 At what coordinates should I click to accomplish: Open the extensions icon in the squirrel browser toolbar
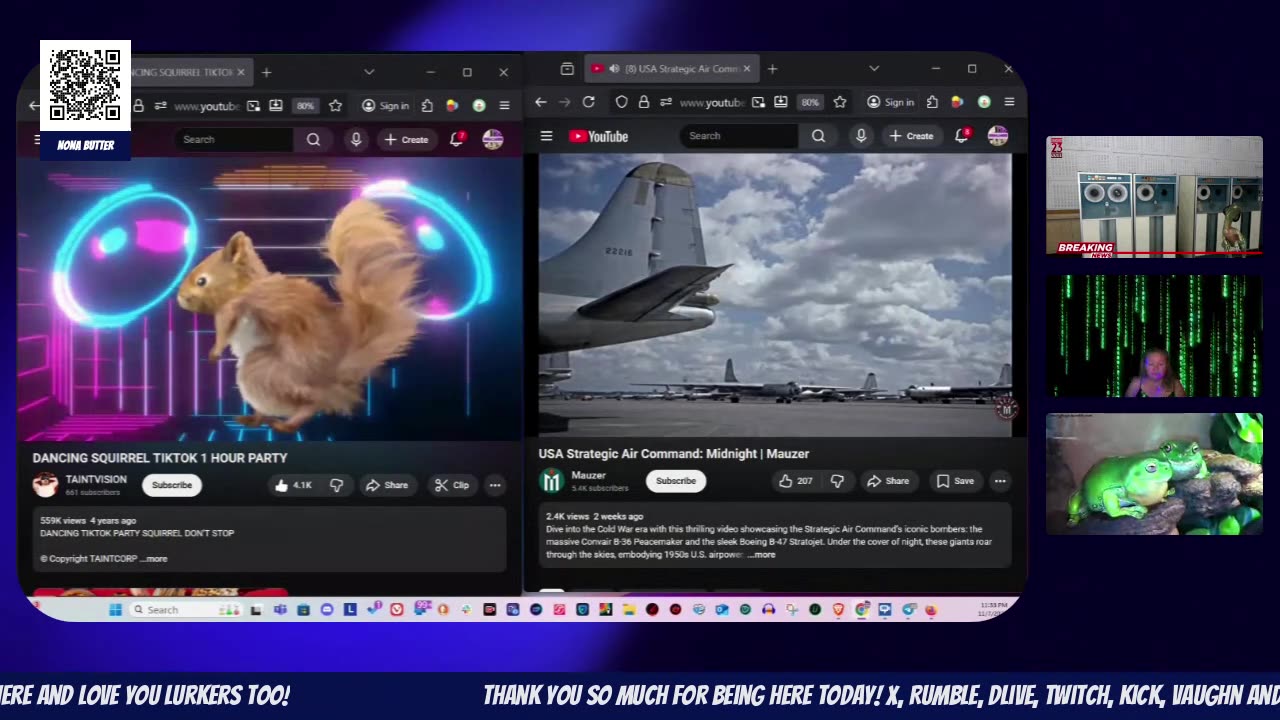[427, 105]
